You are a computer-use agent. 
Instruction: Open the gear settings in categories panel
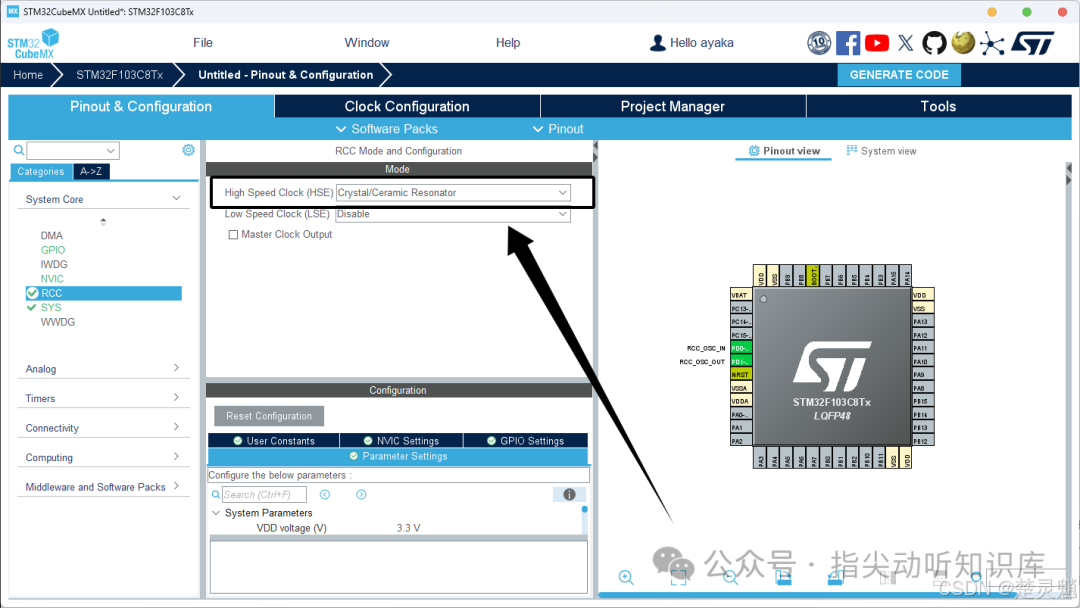point(188,150)
